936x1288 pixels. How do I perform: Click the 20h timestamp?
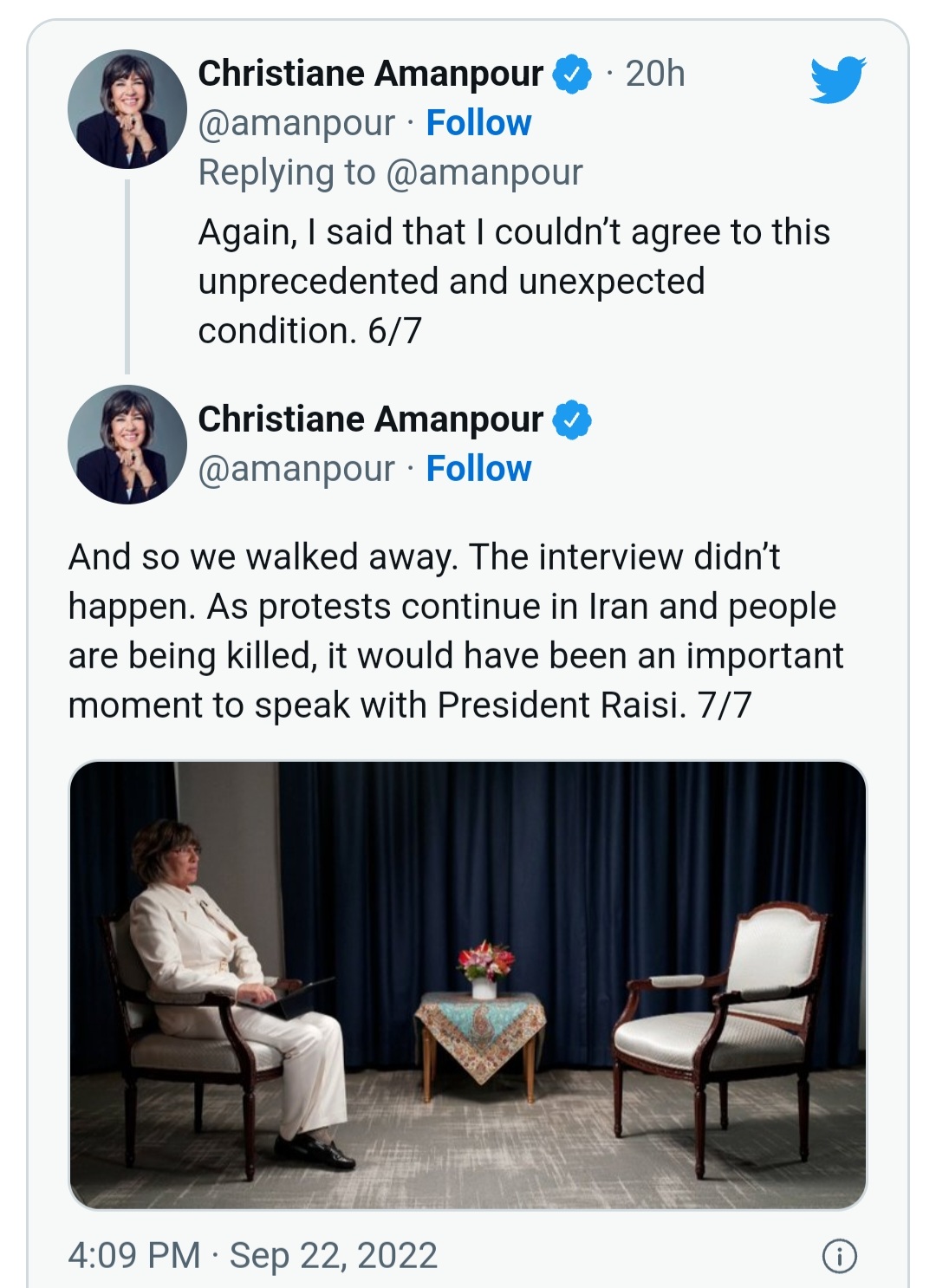[x=655, y=74]
